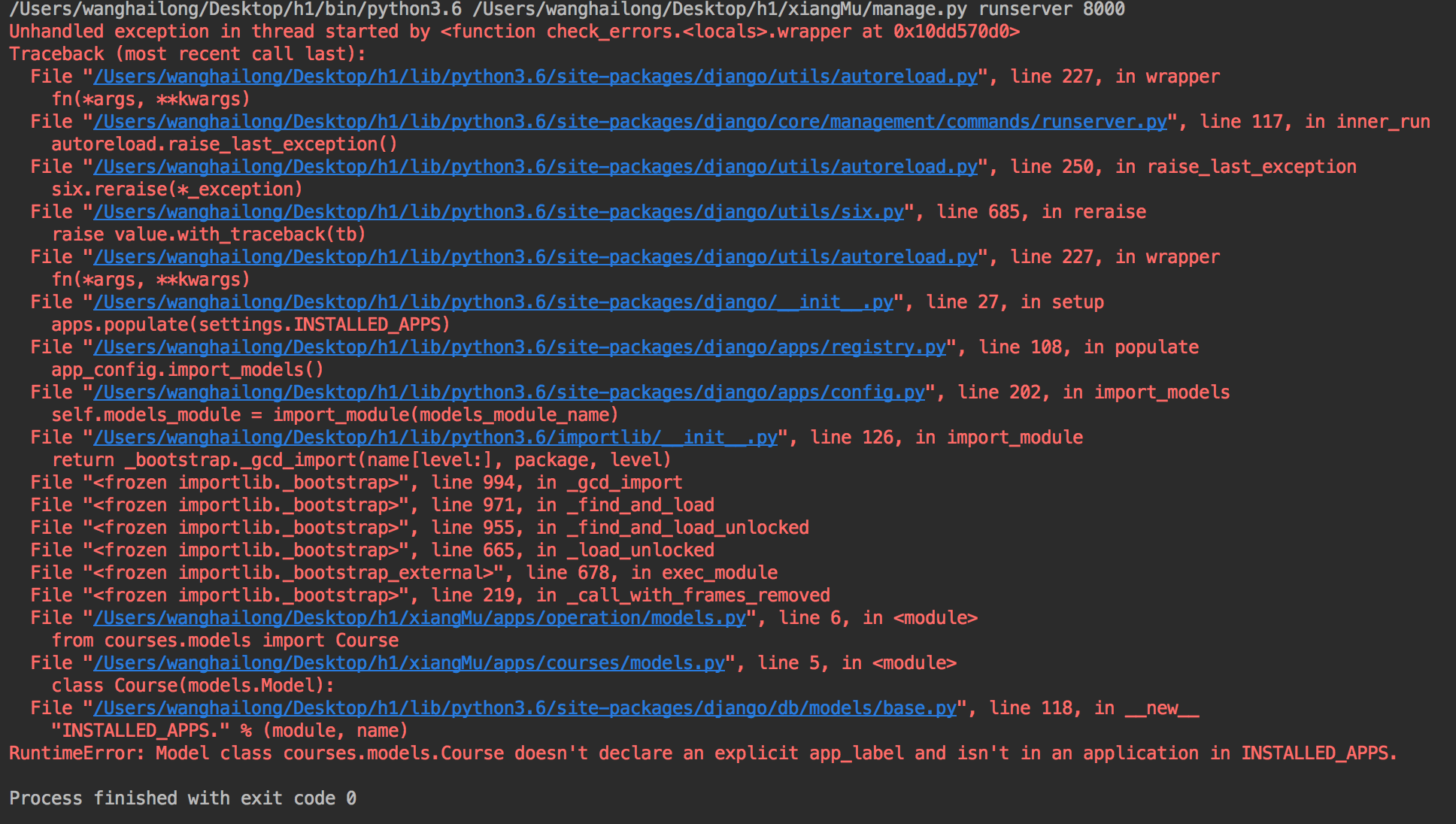Screen dimensions: 1456x824
Task: Open the courses/models.py file link
Action: pos(409,663)
